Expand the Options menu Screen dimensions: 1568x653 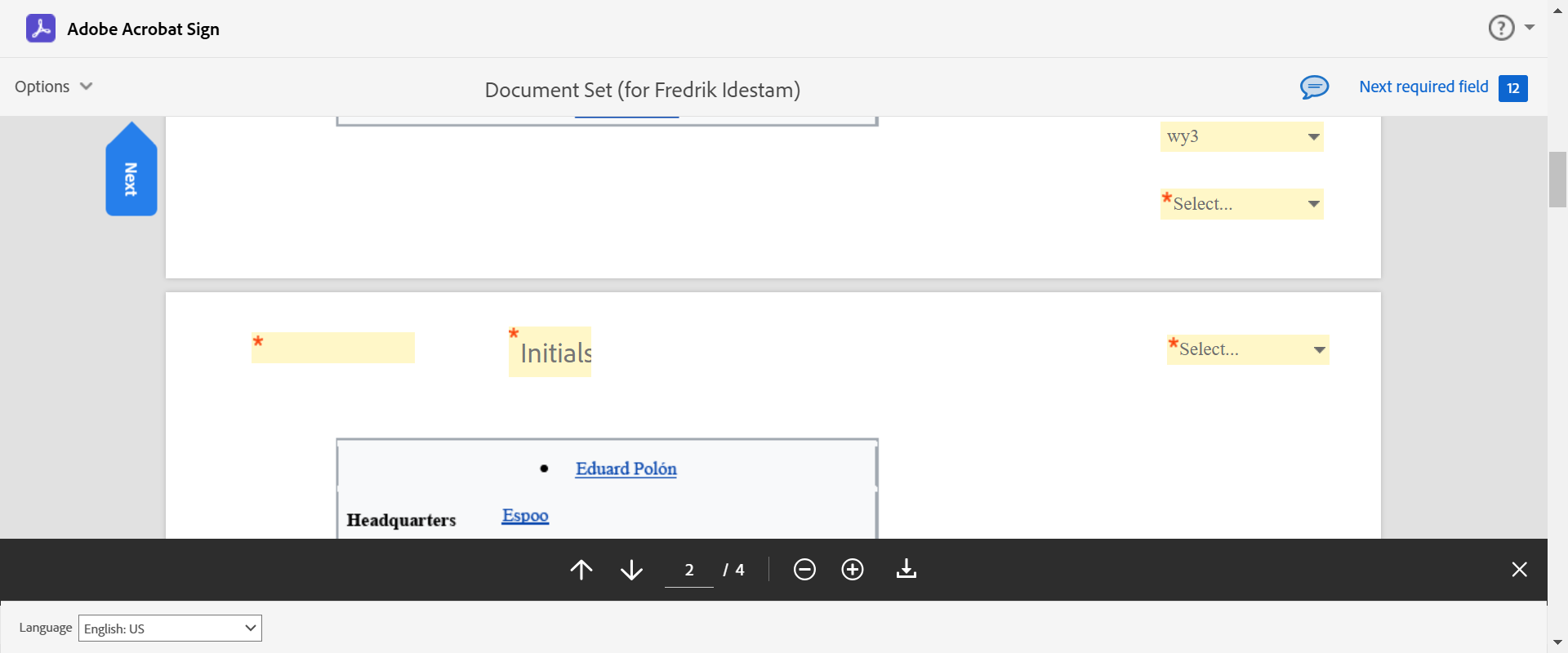click(53, 87)
